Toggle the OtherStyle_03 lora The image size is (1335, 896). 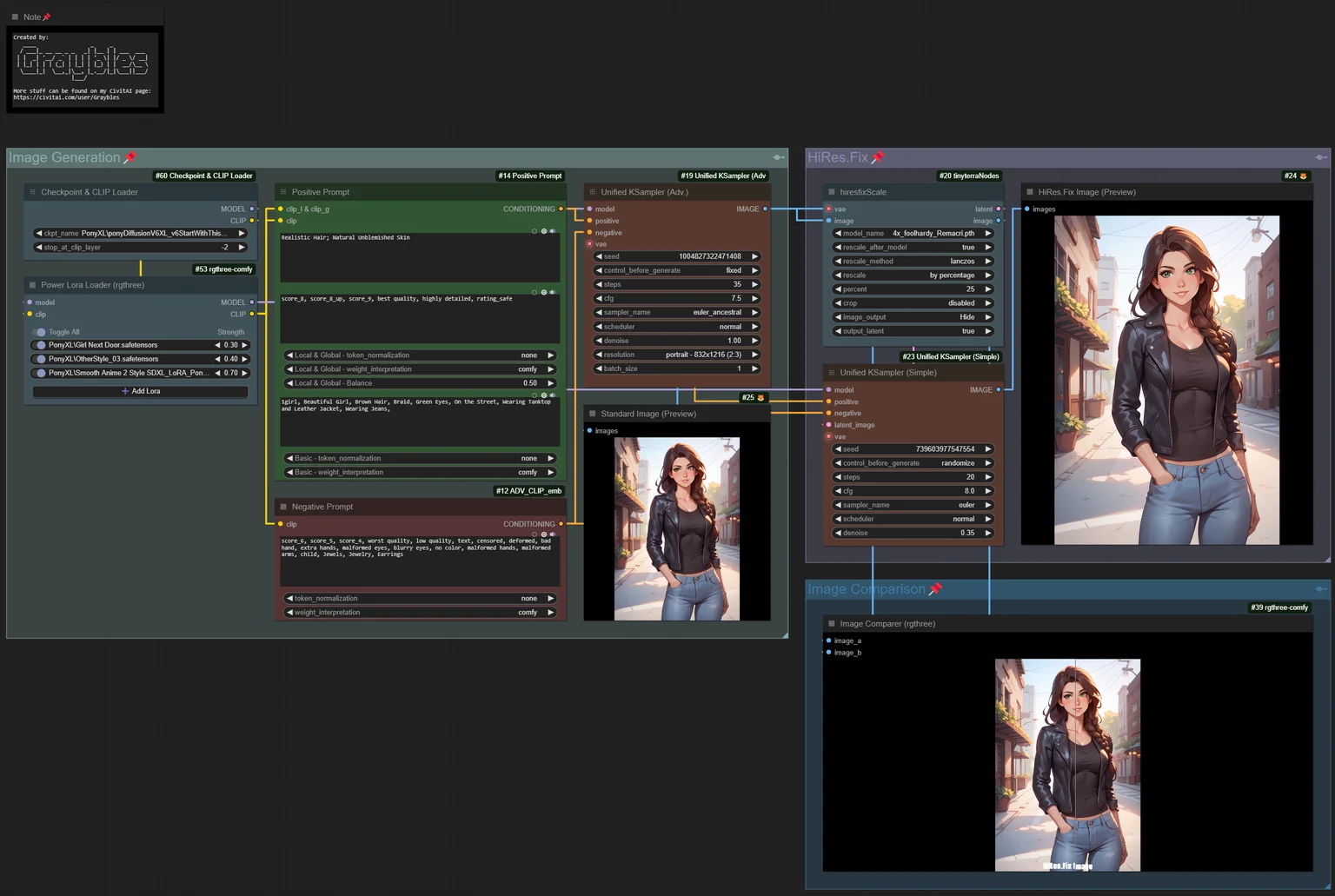[39, 359]
